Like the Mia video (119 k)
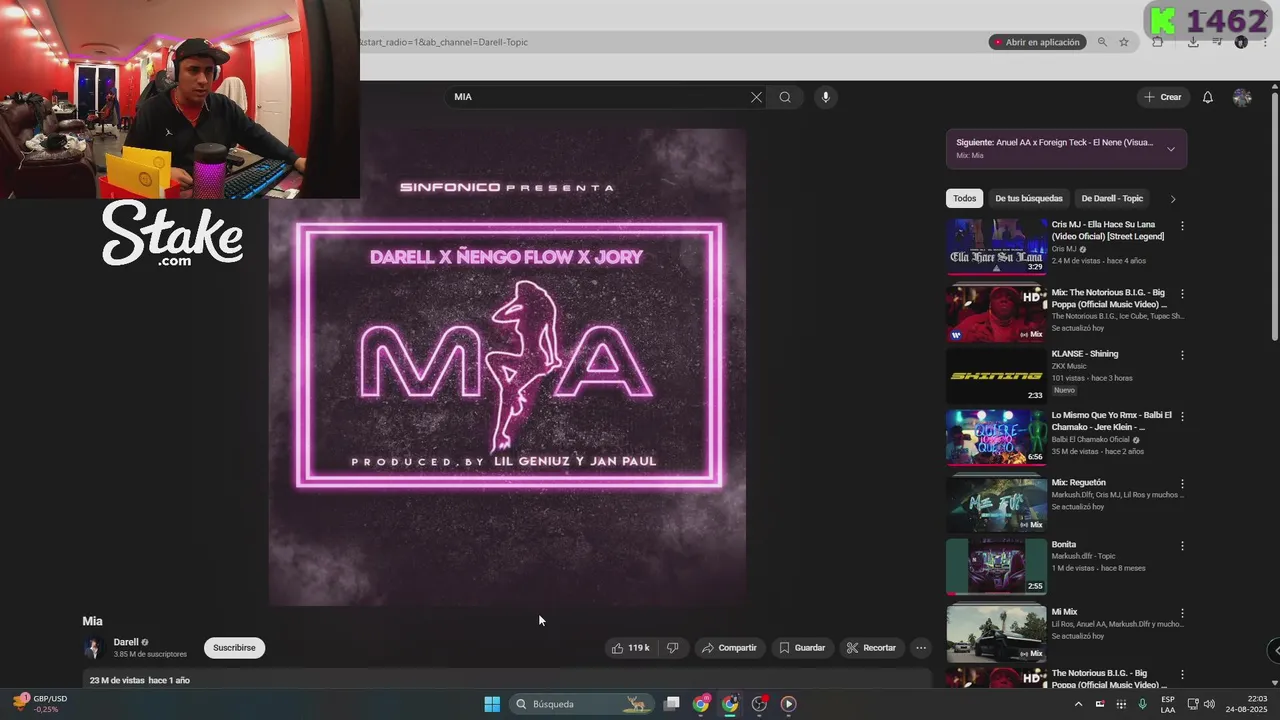The image size is (1280, 720). (631, 648)
